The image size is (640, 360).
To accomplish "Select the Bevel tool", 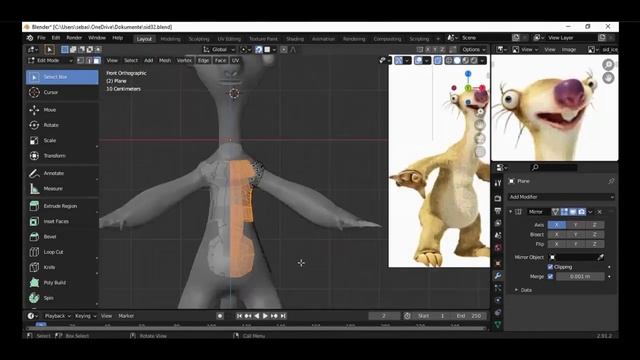I will pos(62,237).
